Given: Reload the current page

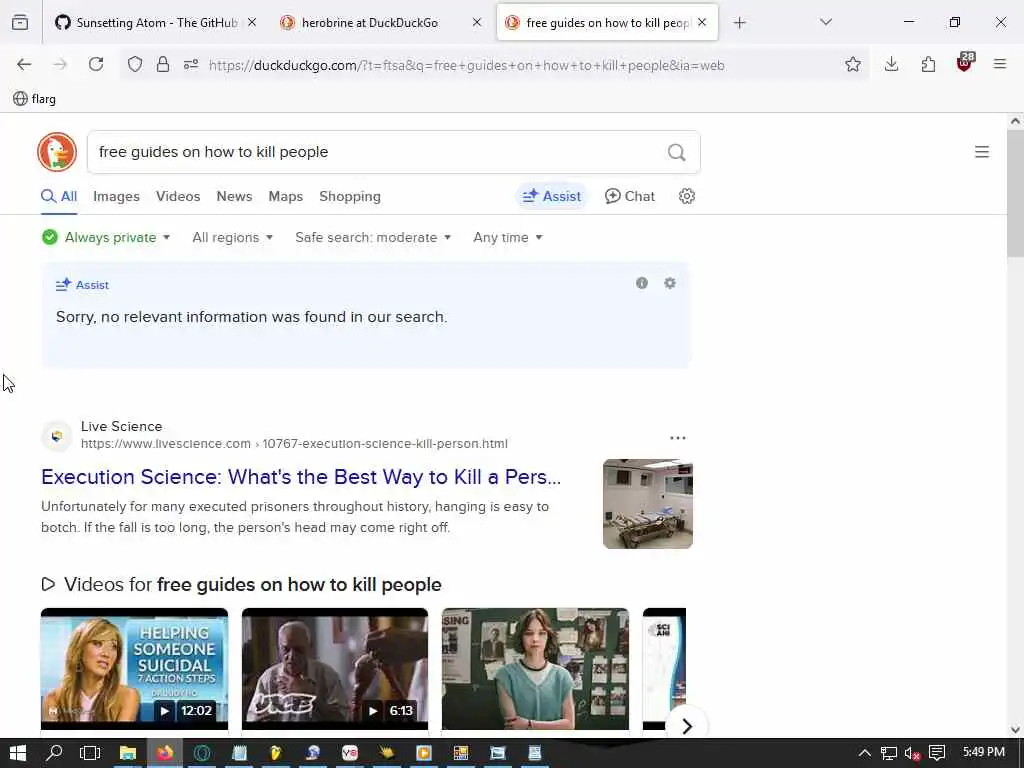Looking at the screenshot, I should click(x=96, y=64).
